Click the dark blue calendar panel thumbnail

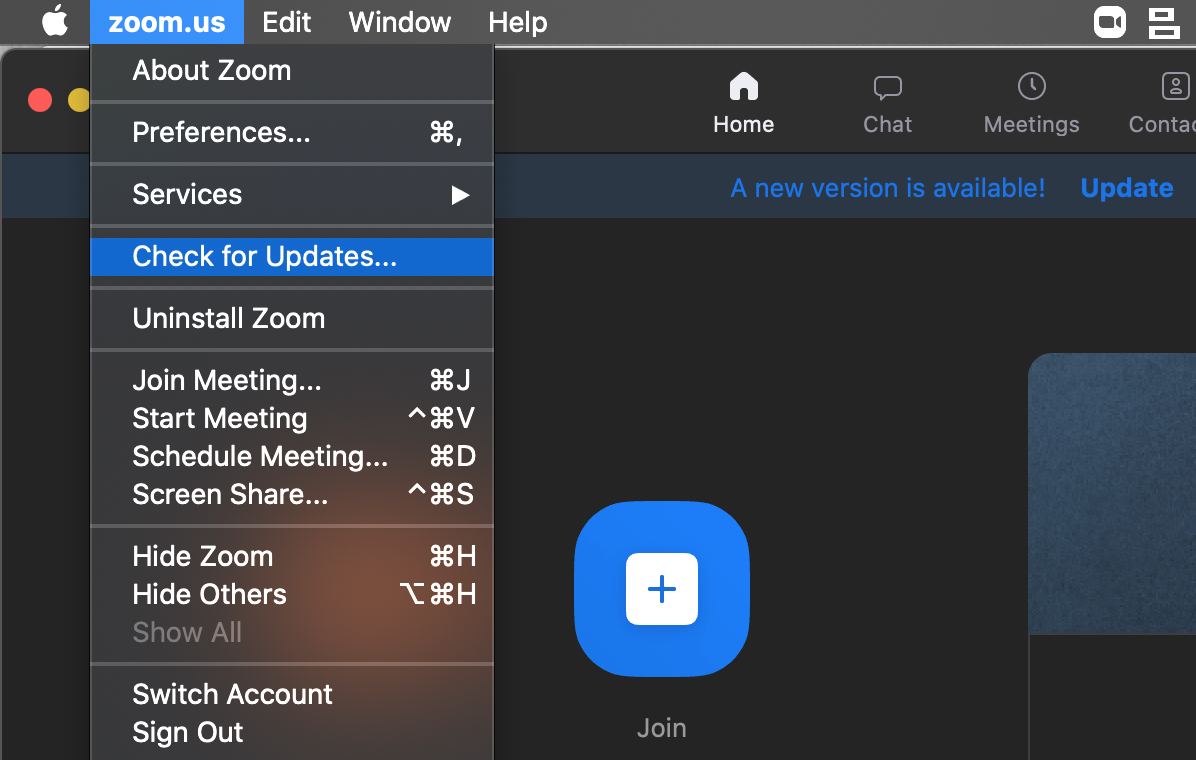[x=1112, y=494]
